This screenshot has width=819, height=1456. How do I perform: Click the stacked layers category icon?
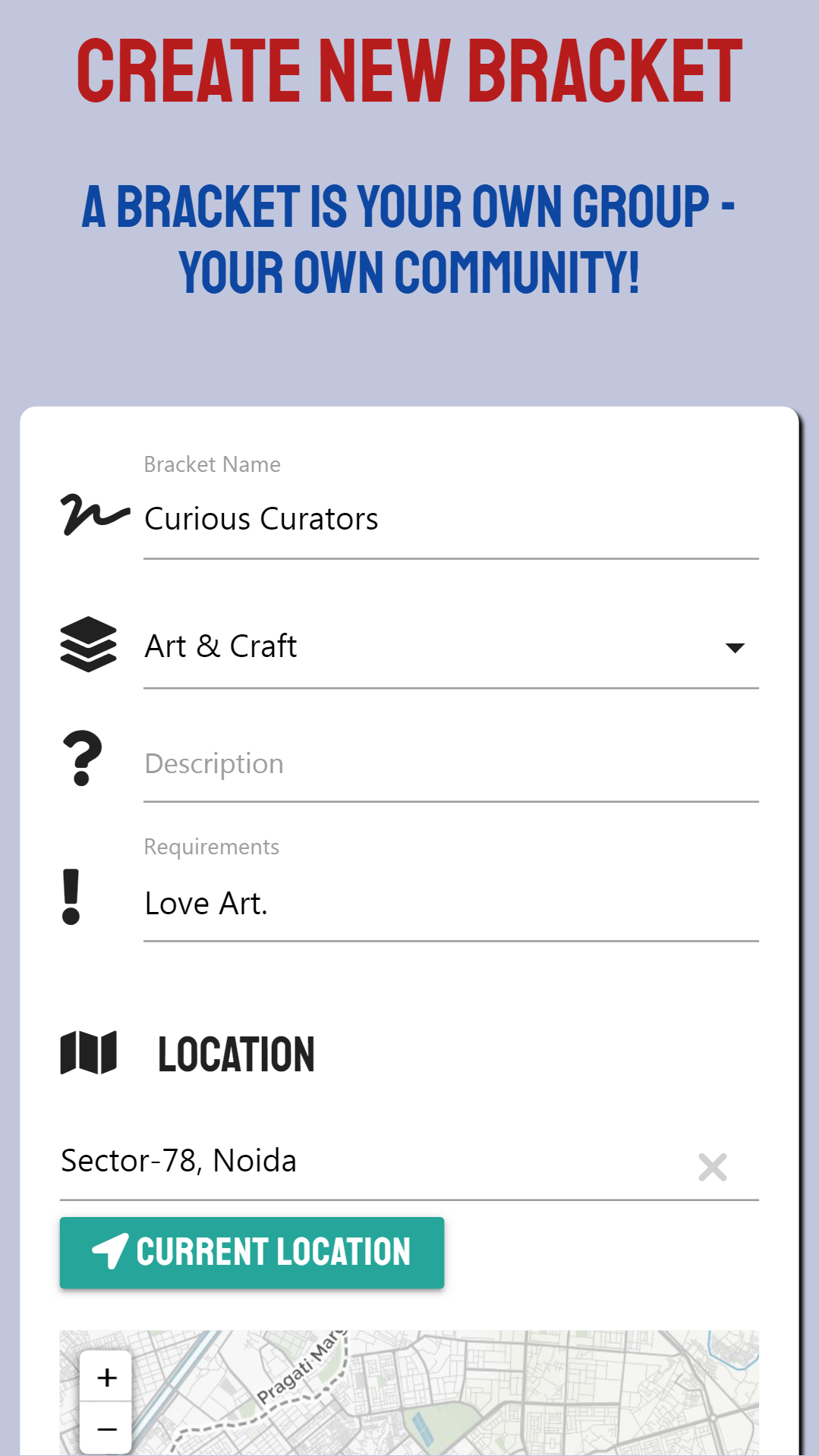point(88,644)
